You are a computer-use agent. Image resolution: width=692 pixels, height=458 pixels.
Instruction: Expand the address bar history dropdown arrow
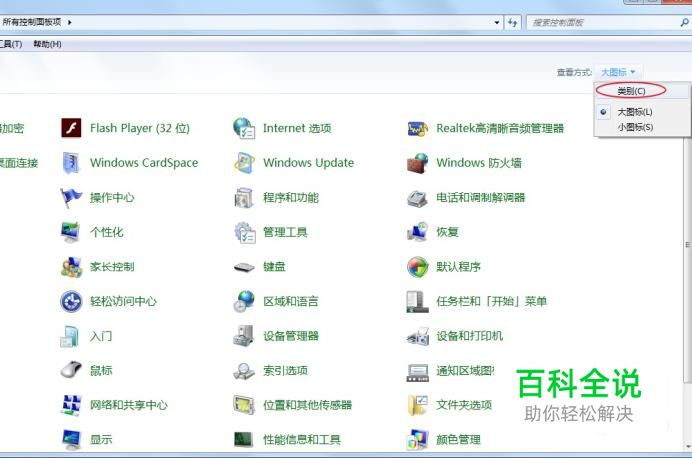tap(497, 23)
